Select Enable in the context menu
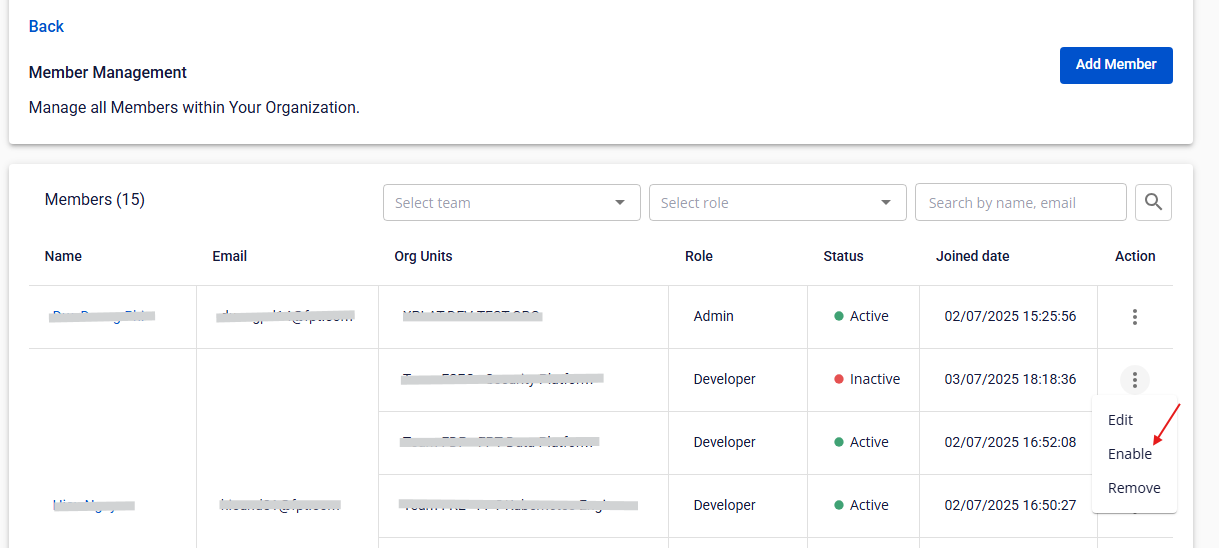The width and height of the screenshot is (1219, 548). (x=1129, y=454)
